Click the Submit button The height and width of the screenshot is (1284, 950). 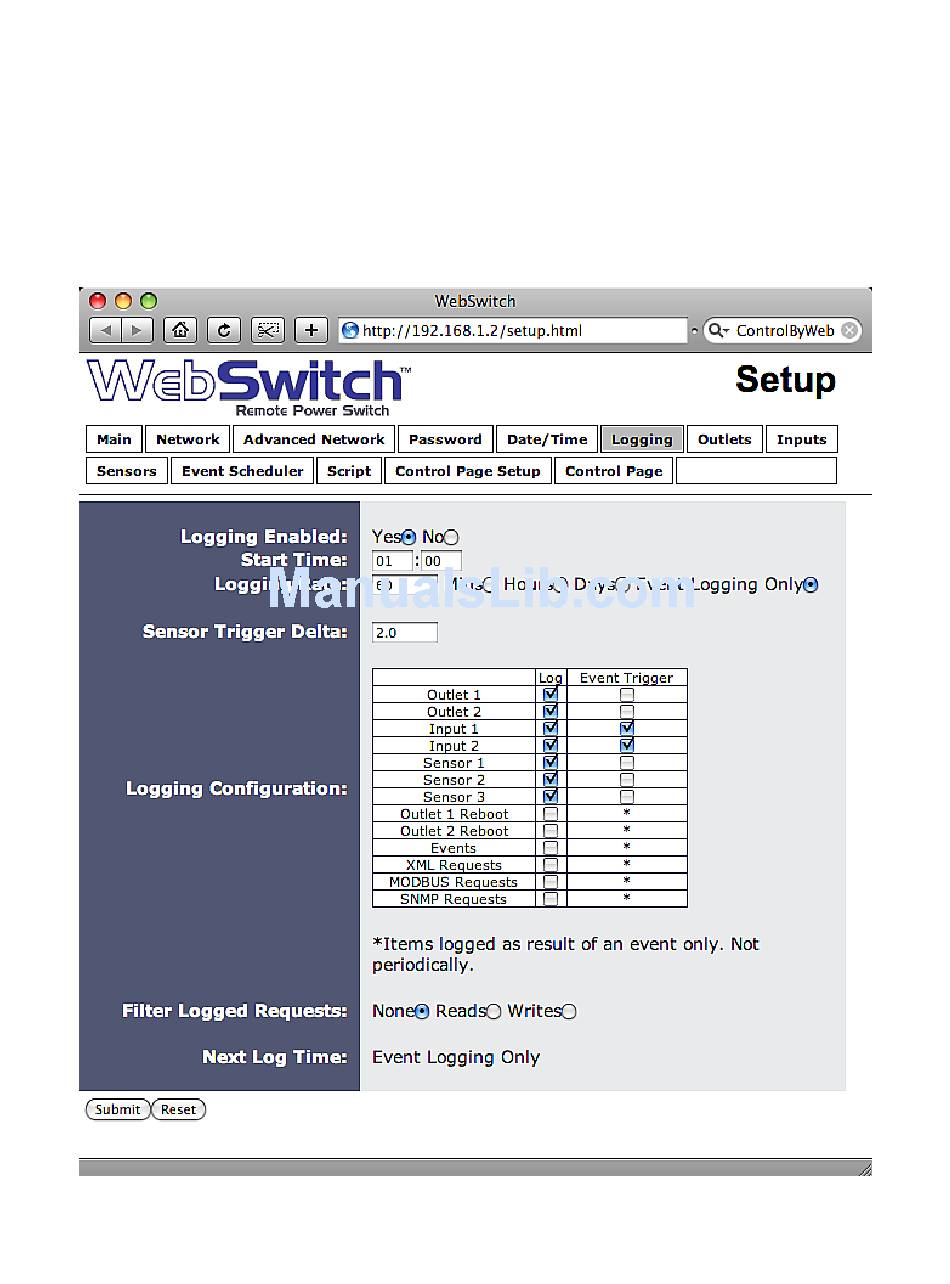[118, 1109]
